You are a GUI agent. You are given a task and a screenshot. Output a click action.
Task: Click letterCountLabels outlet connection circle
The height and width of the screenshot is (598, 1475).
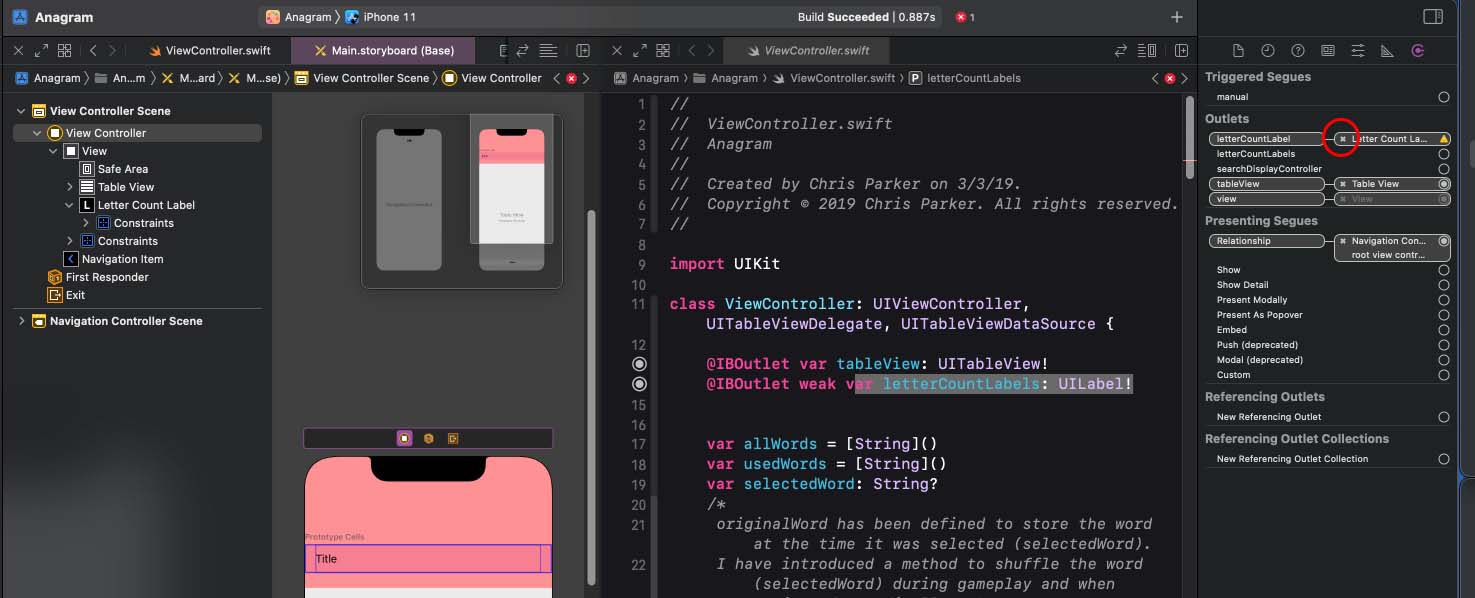1443,154
